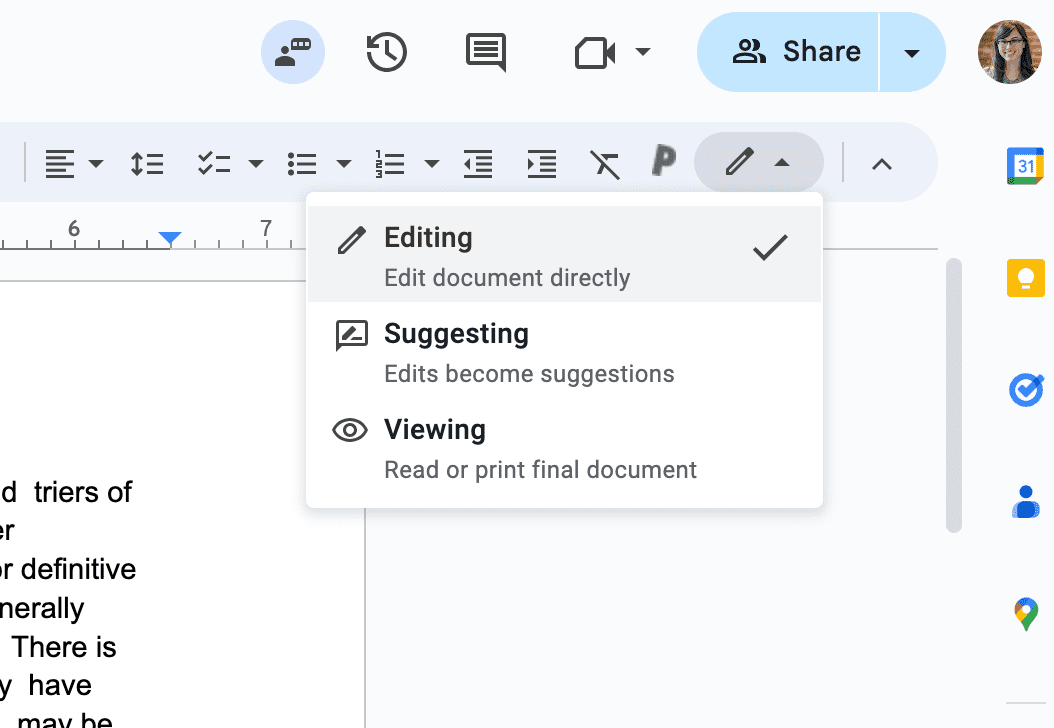1054x728 pixels.
Task: Open Google Calendar in side panel
Action: tap(1025, 165)
